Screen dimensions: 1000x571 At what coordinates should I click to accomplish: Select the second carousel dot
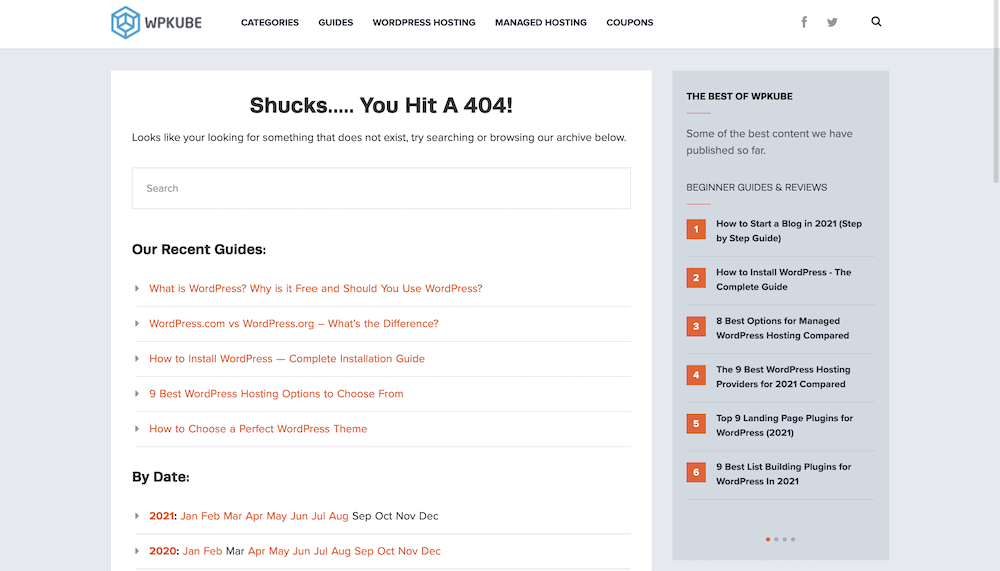click(776, 539)
